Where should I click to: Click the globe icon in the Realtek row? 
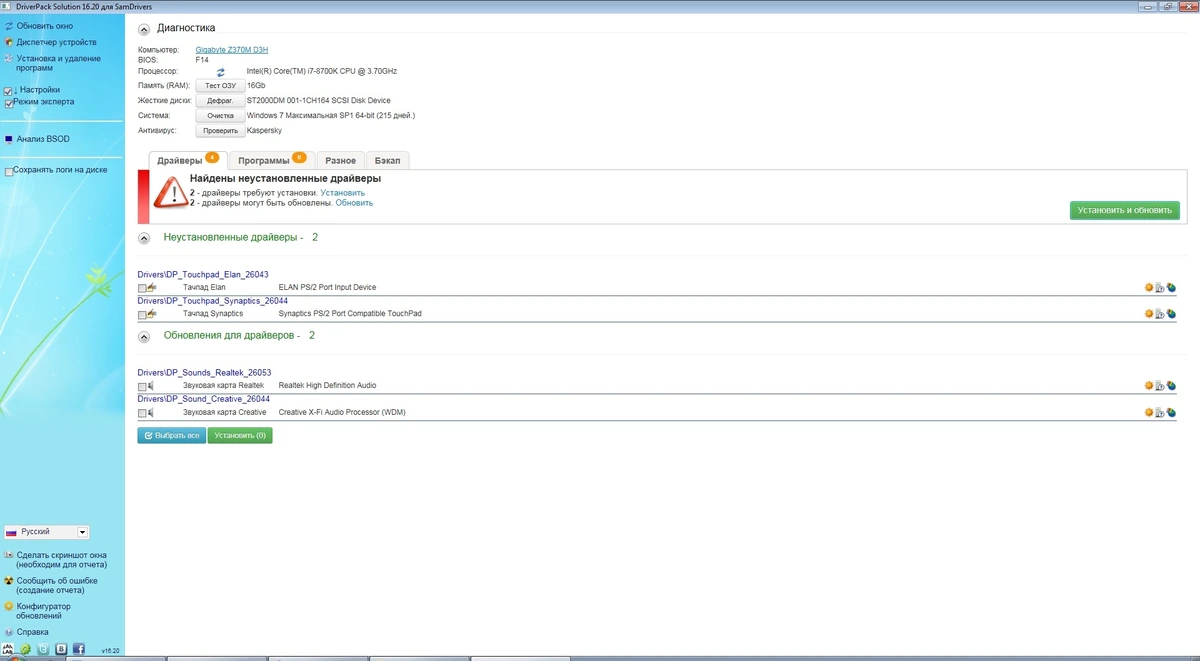1171,385
